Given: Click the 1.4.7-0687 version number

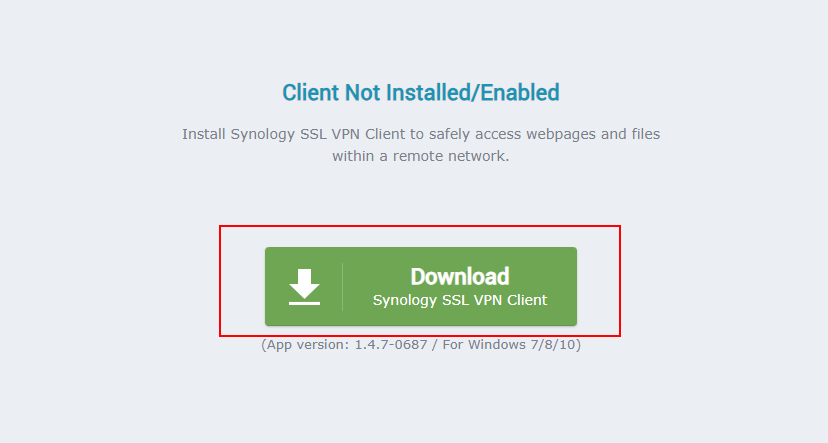Looking at the screenshot, I should [391, 345].
